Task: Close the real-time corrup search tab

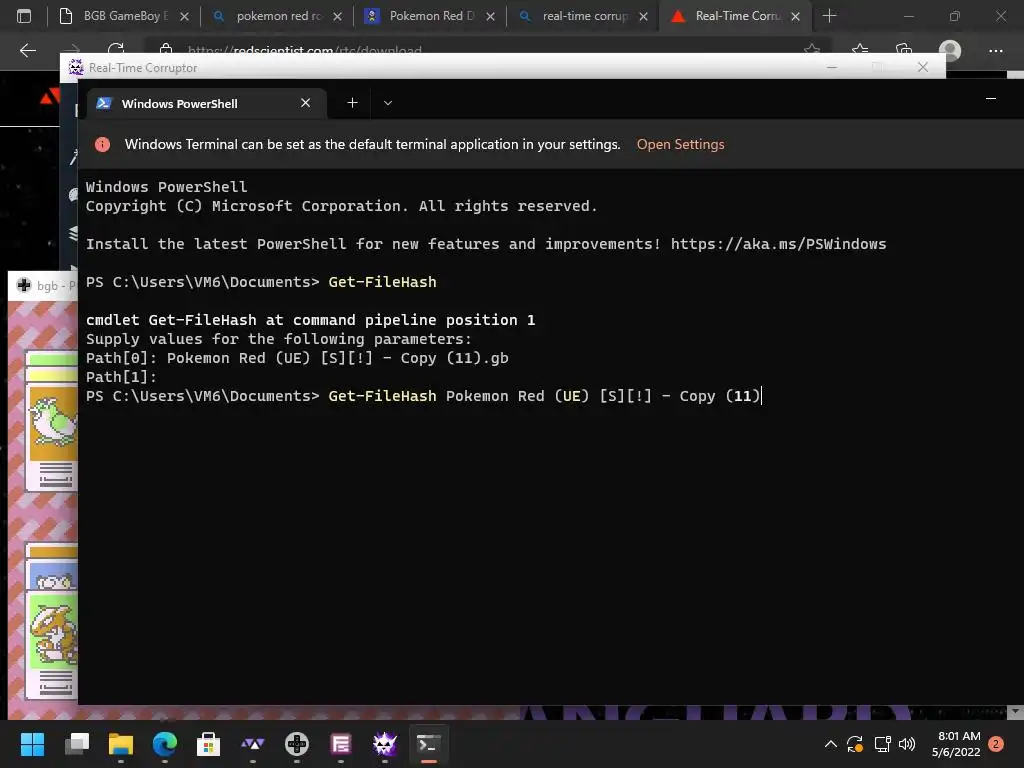Action: (643, 16)
